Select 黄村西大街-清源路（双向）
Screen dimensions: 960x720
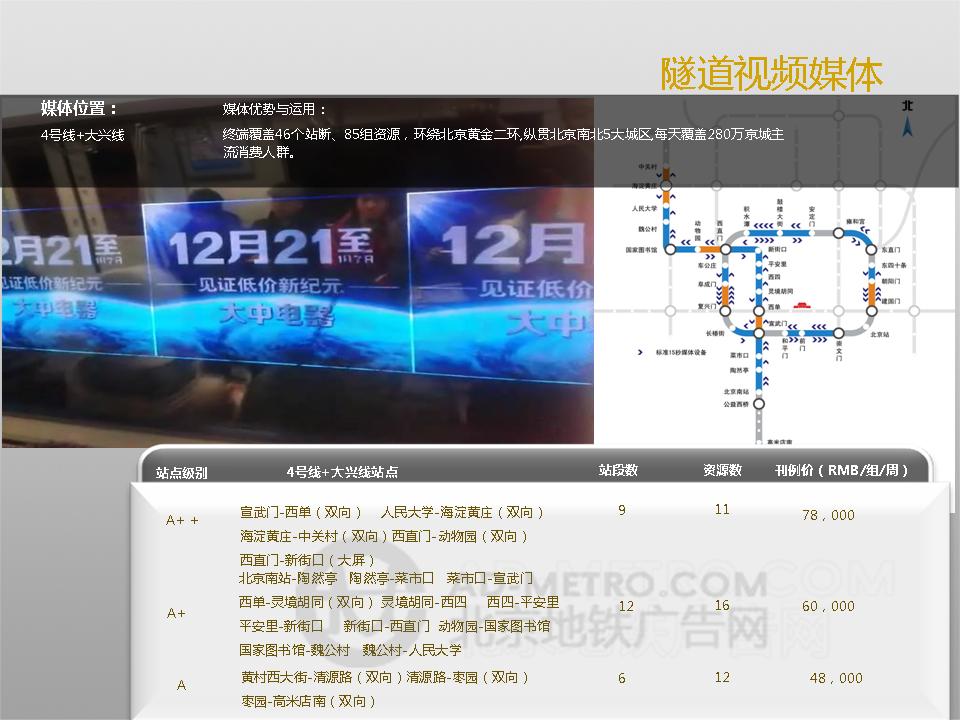[x=322, y=677]
